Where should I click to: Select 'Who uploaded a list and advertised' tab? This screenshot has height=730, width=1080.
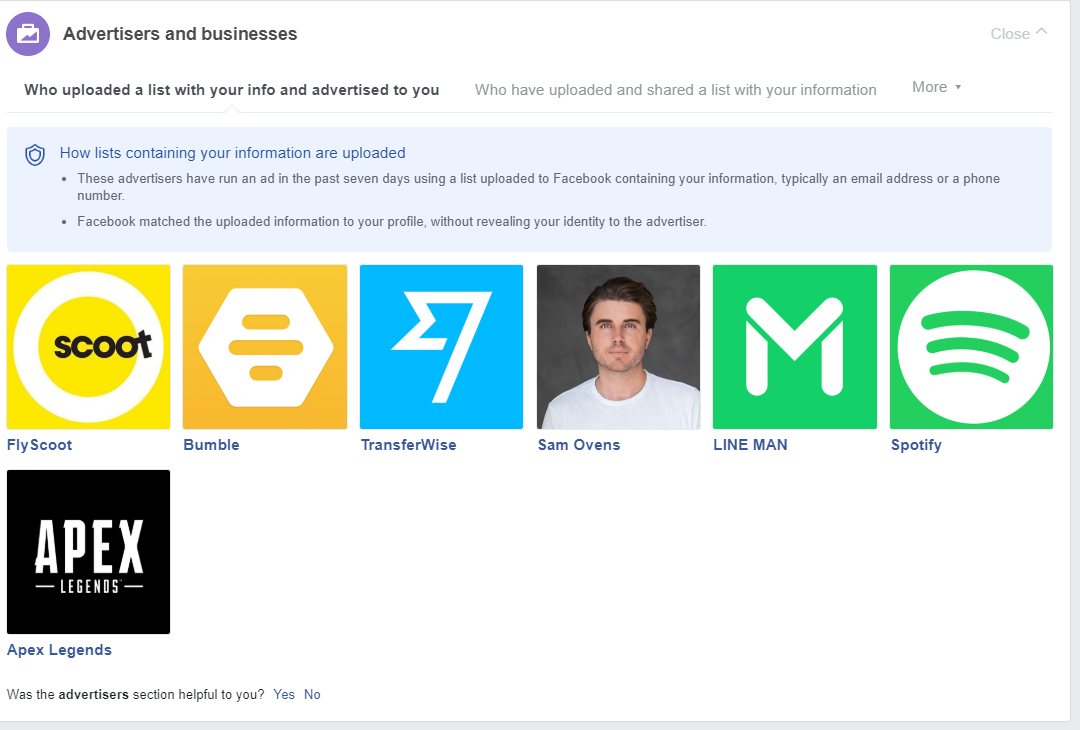point(232,90)
